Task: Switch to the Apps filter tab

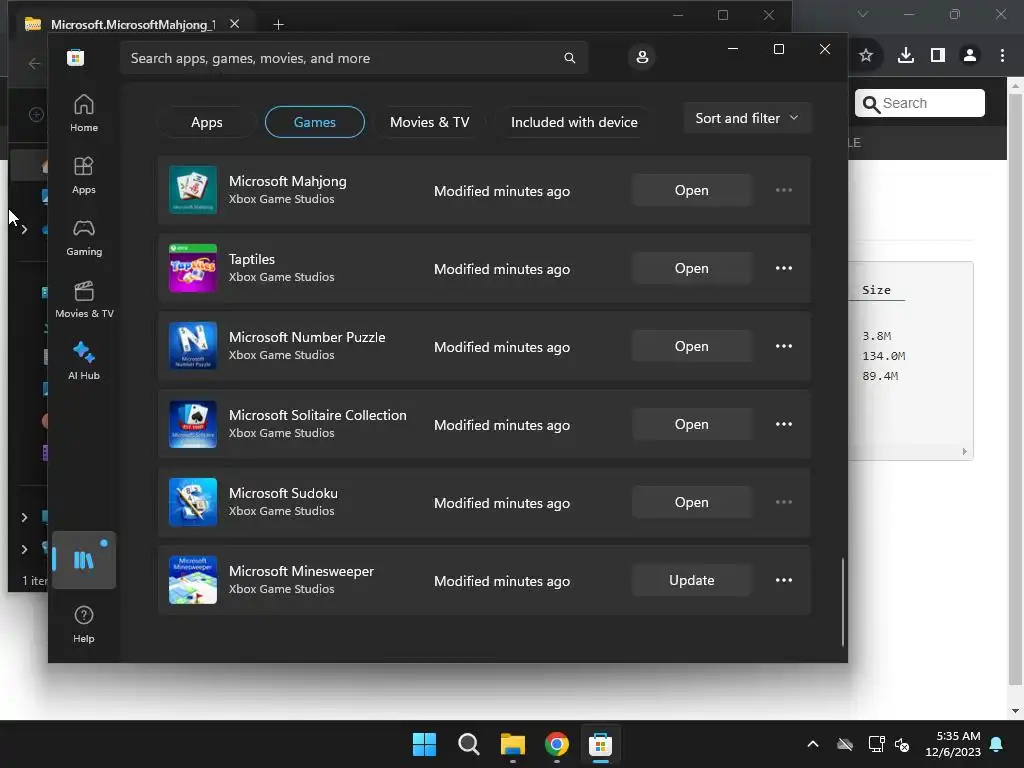Action: (206, 122)
